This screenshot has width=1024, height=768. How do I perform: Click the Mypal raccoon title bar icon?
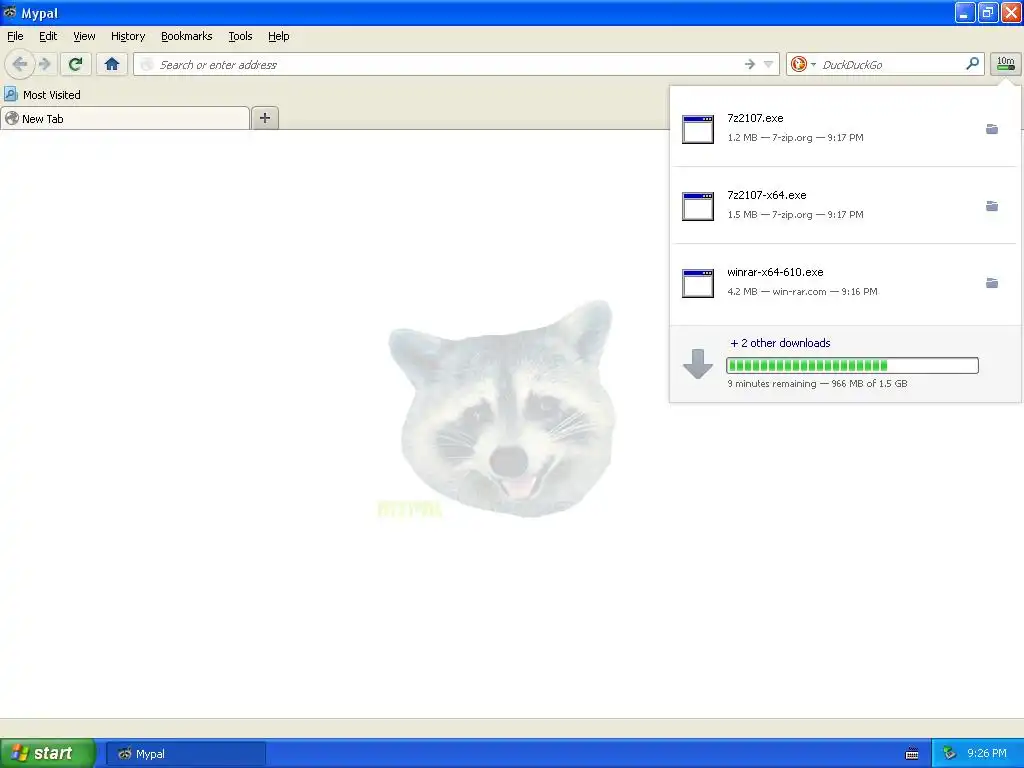(x=10, y=12)
